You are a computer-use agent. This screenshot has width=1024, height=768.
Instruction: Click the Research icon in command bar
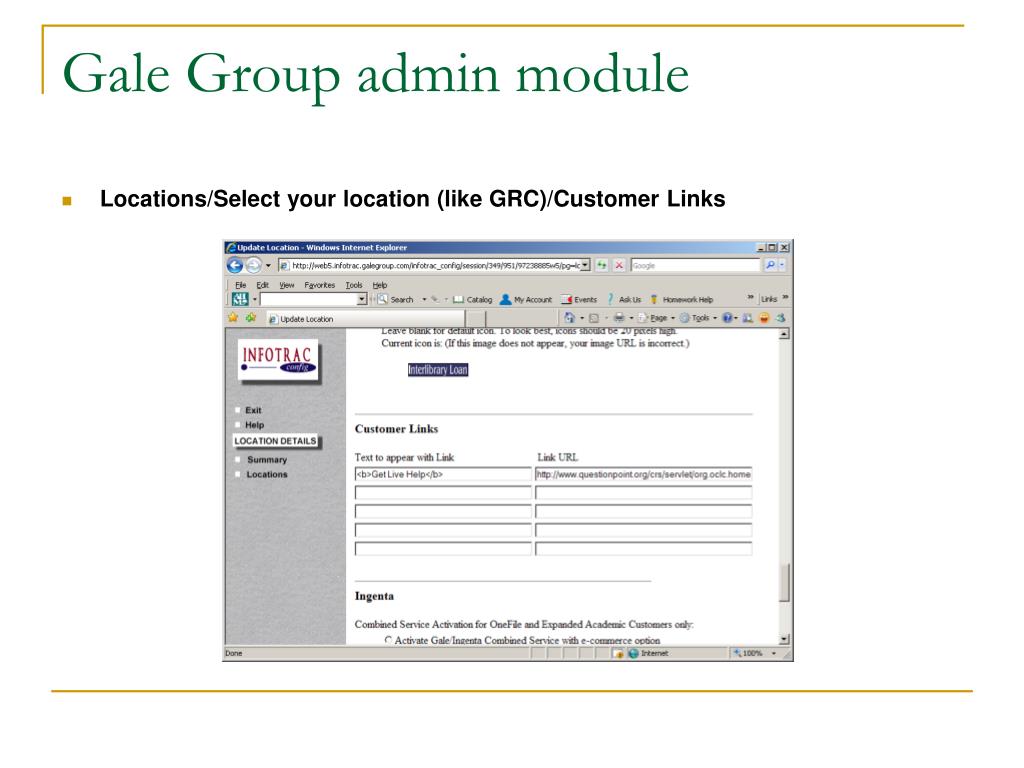747,318
